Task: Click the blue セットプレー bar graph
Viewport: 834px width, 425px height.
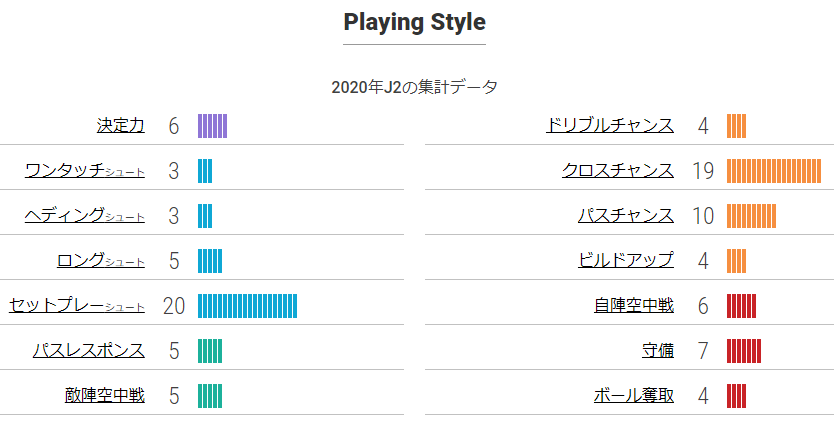Action: tap(247, 306)
